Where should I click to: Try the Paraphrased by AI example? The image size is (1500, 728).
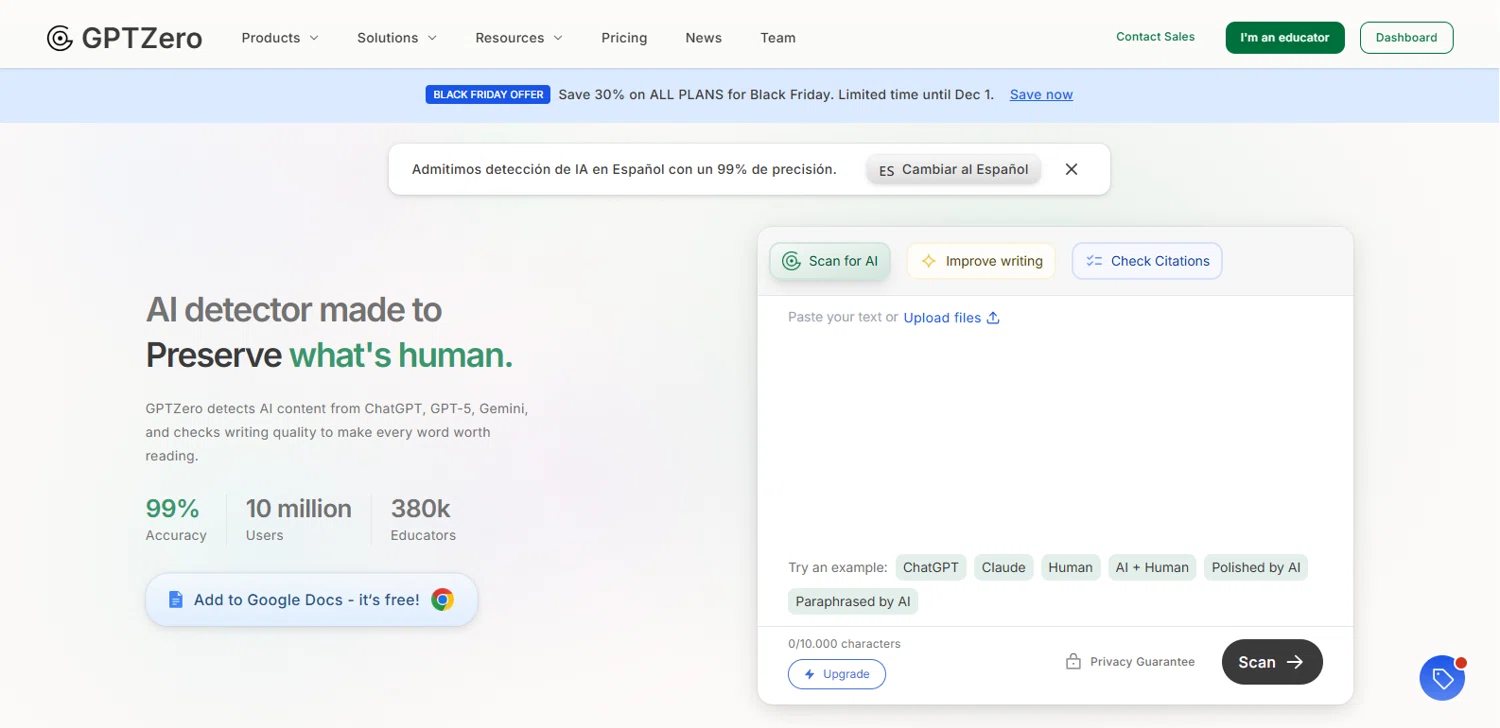853,602
